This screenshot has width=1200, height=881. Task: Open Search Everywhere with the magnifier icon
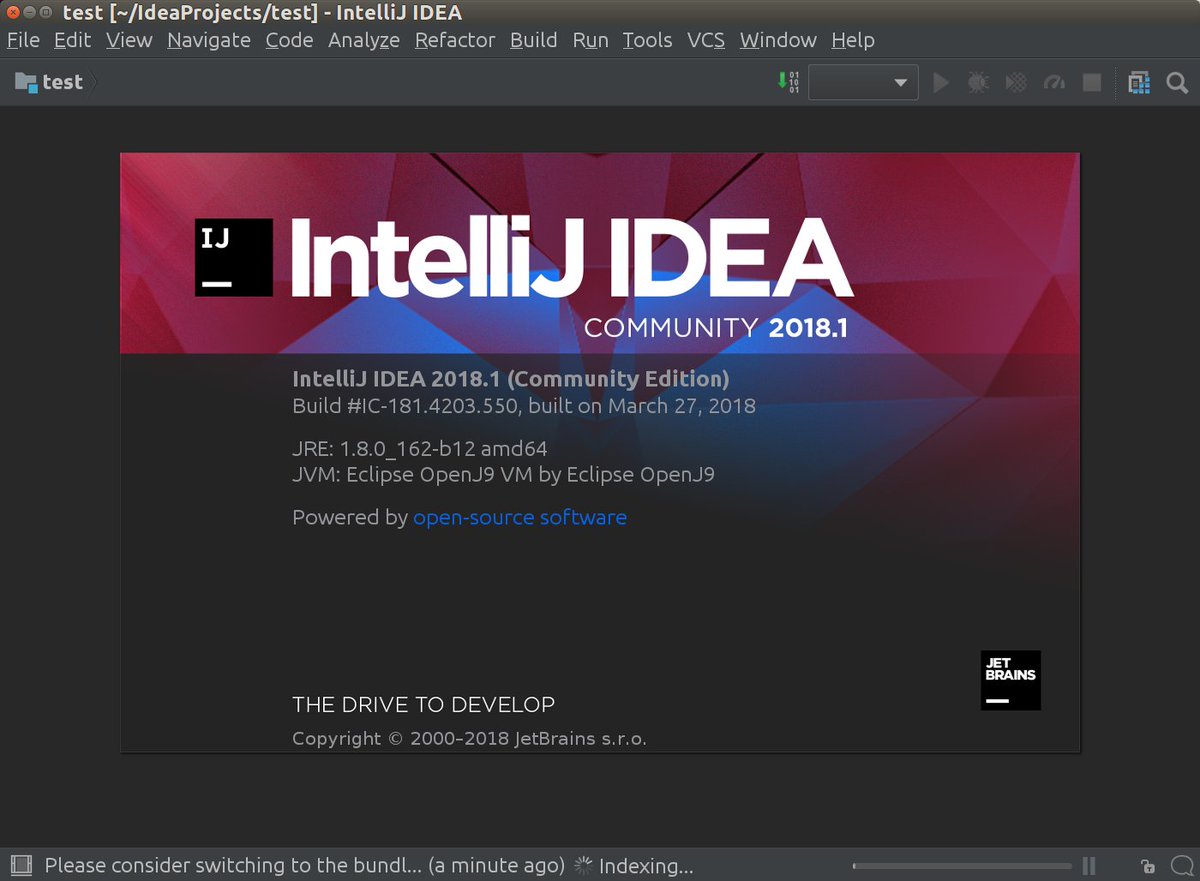coord(1177,82)
